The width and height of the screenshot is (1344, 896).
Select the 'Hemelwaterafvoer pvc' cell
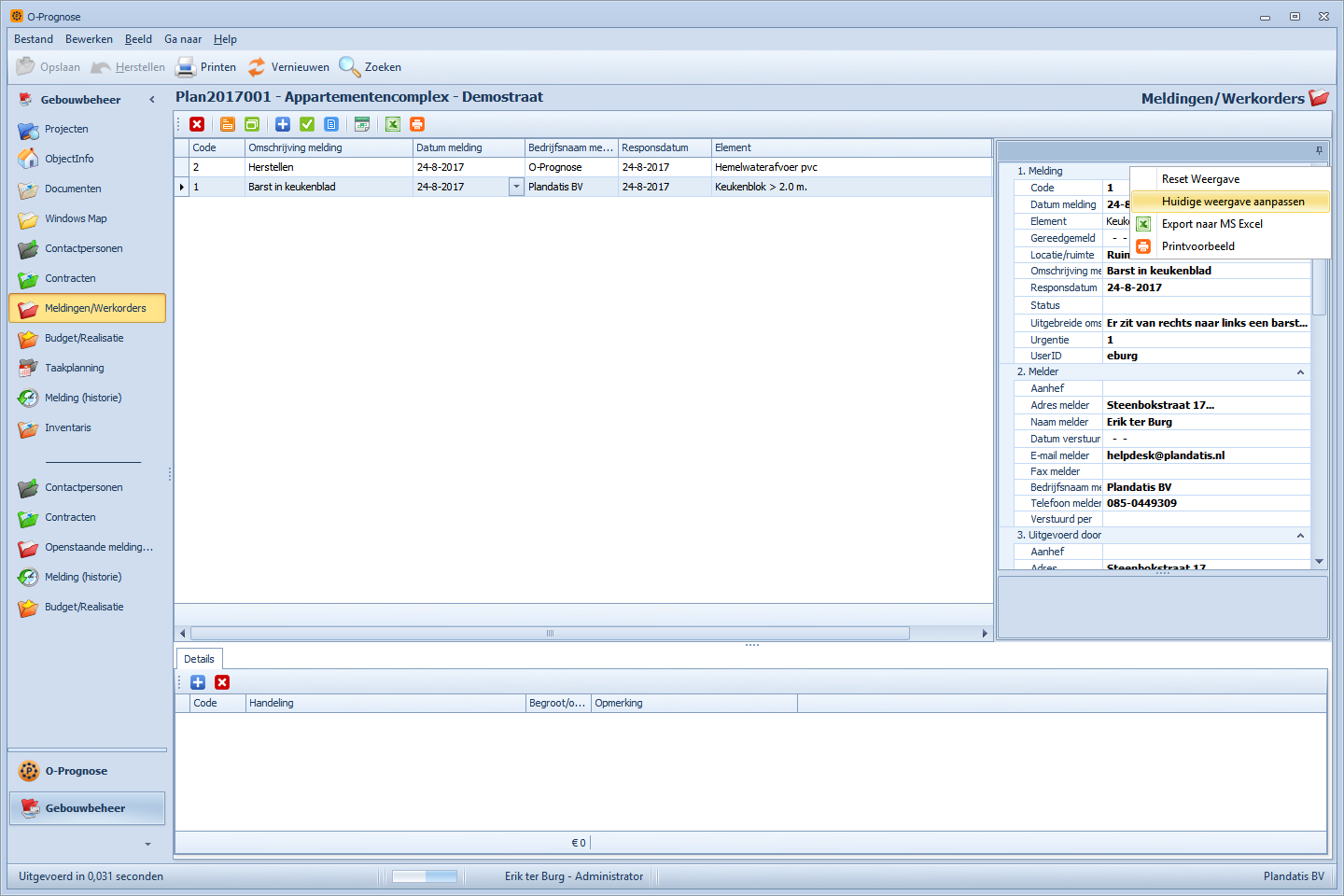pyautogui.click(x=851, y=167)
